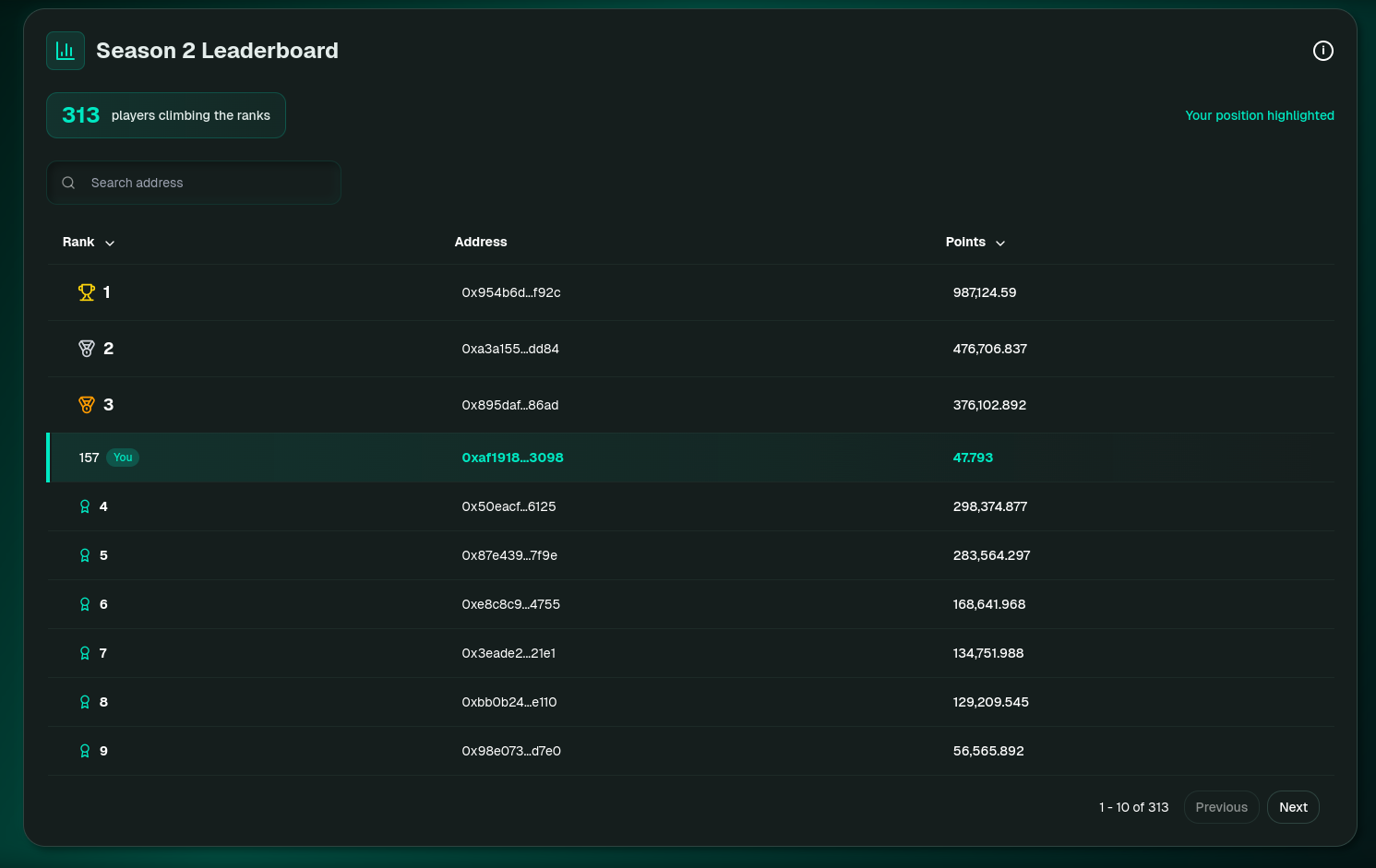Click the leaderboard bar chart icon
Image resolution: width=1376 pixels, height=868 pixels.
(x=66, y=51)
